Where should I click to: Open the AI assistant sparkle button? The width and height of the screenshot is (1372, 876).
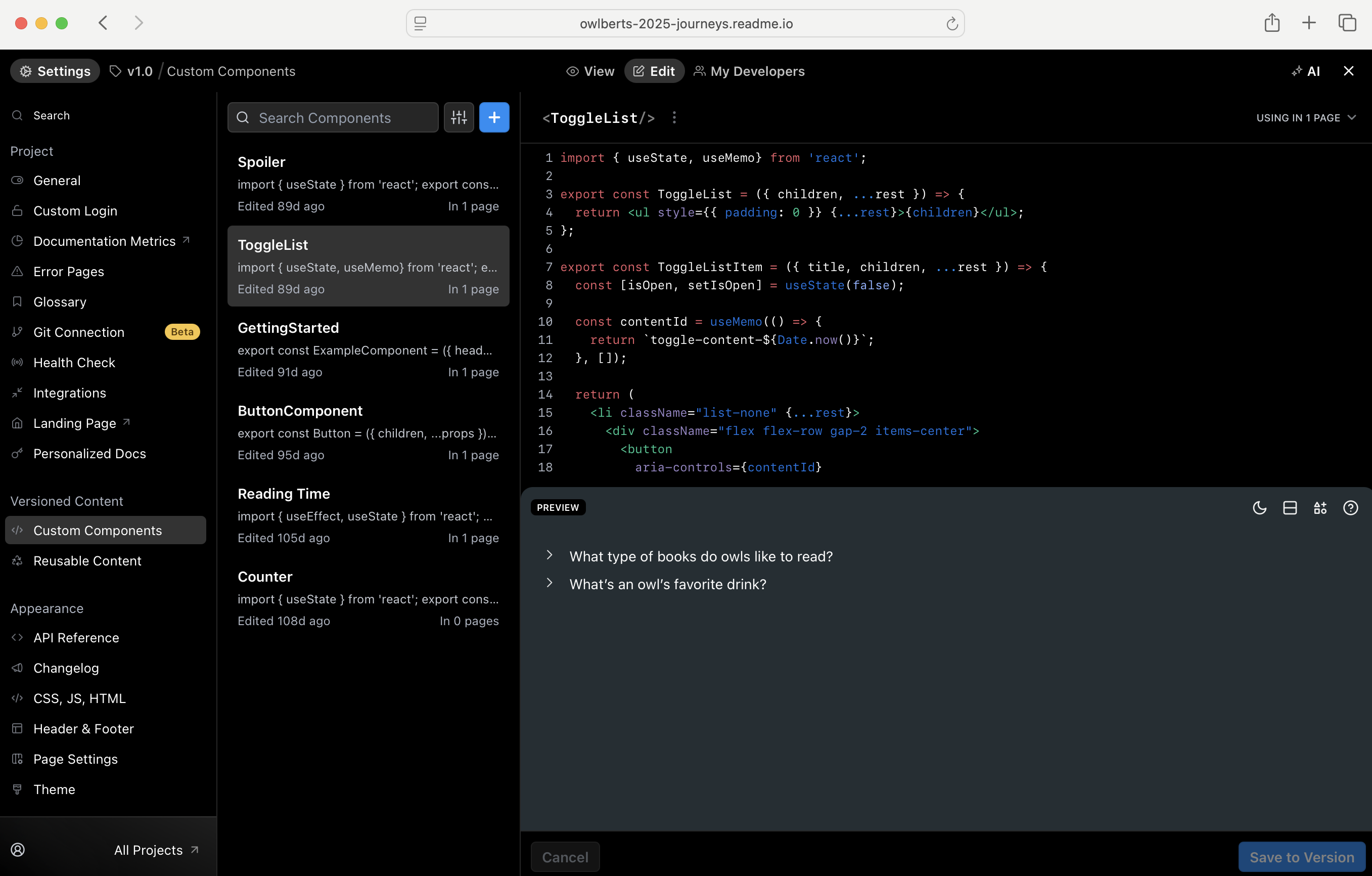[1305, 71]
